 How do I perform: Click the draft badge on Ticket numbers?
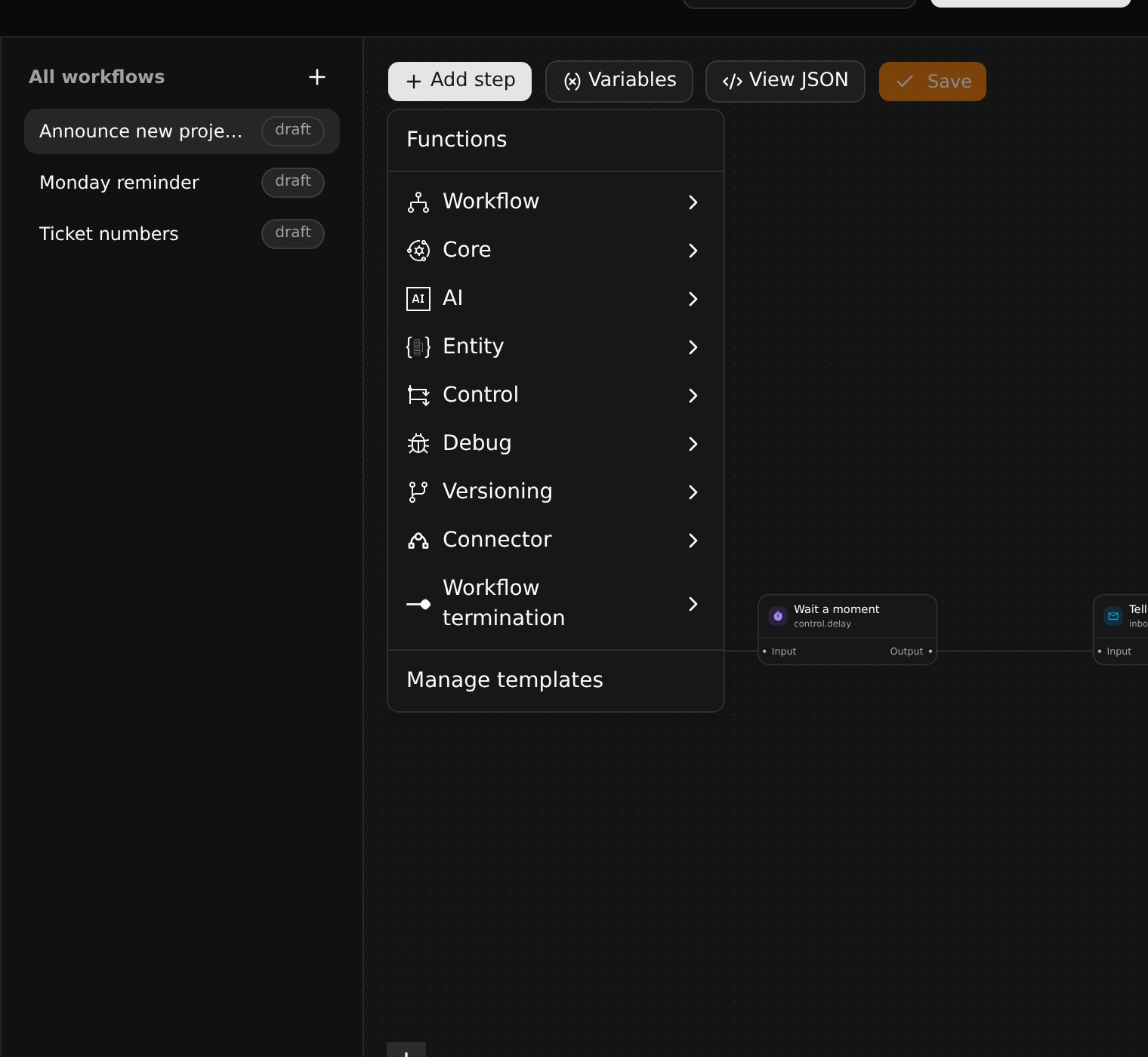(293, 233)
